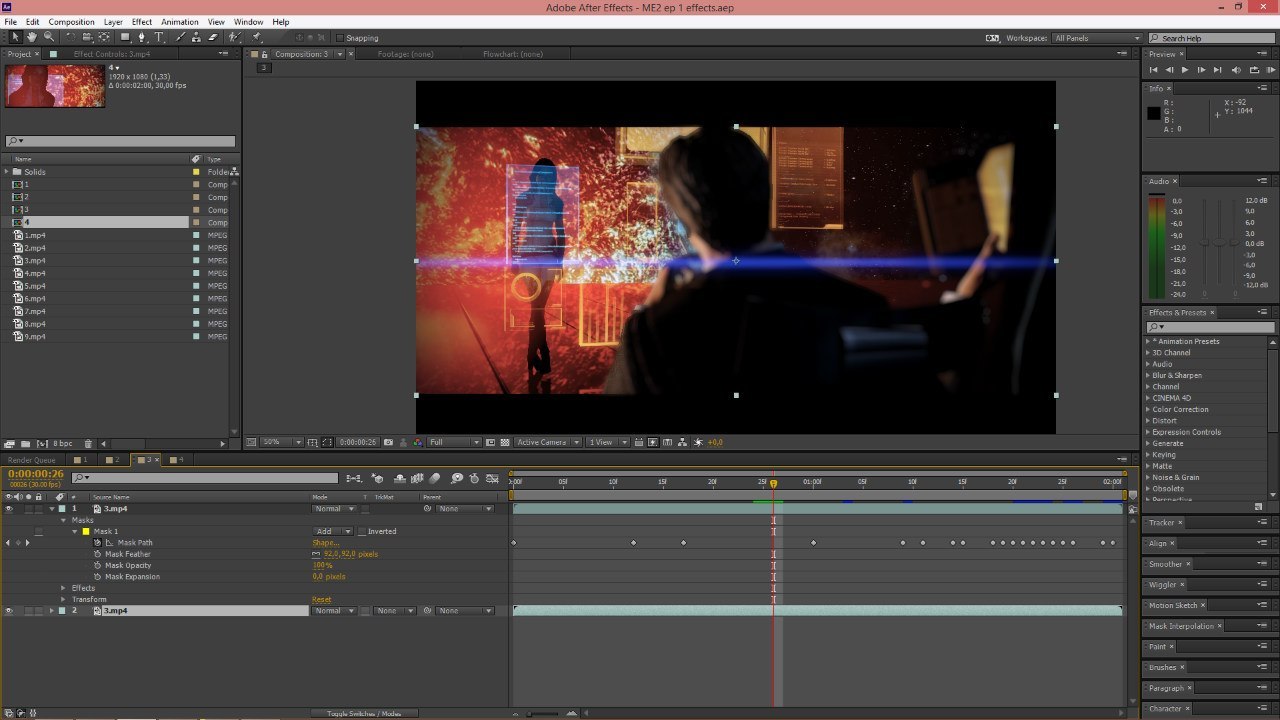
Task: Jump to first frame in Preview panel
Action: (x=1153, y=70)
